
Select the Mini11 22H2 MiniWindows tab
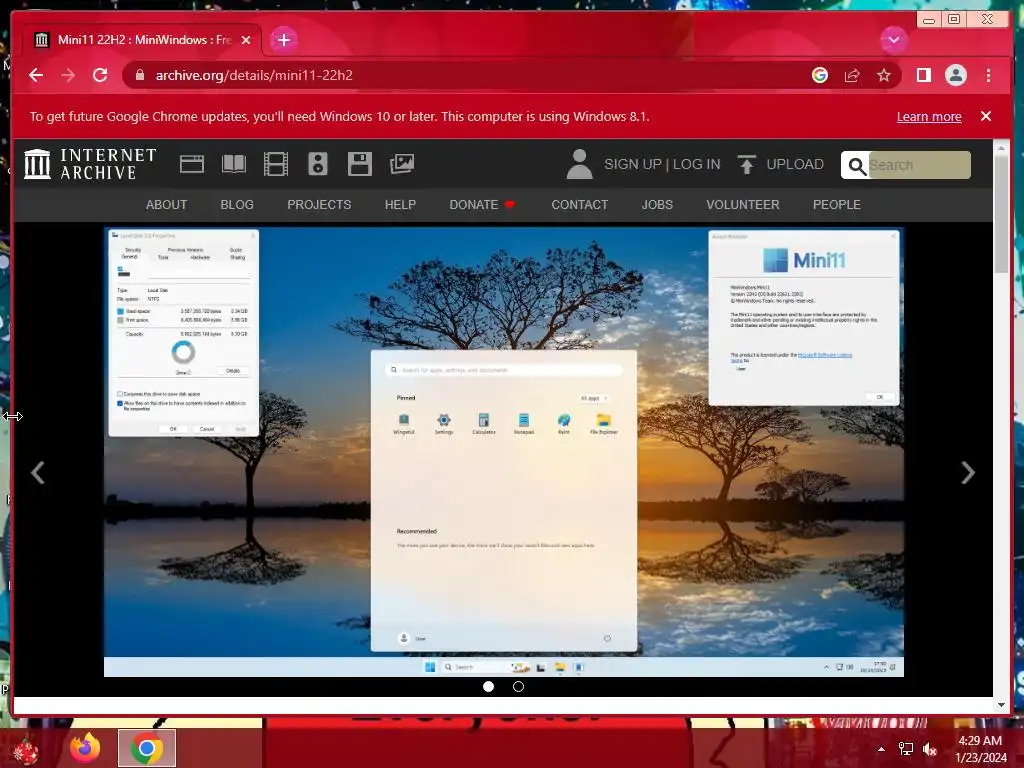142,40
